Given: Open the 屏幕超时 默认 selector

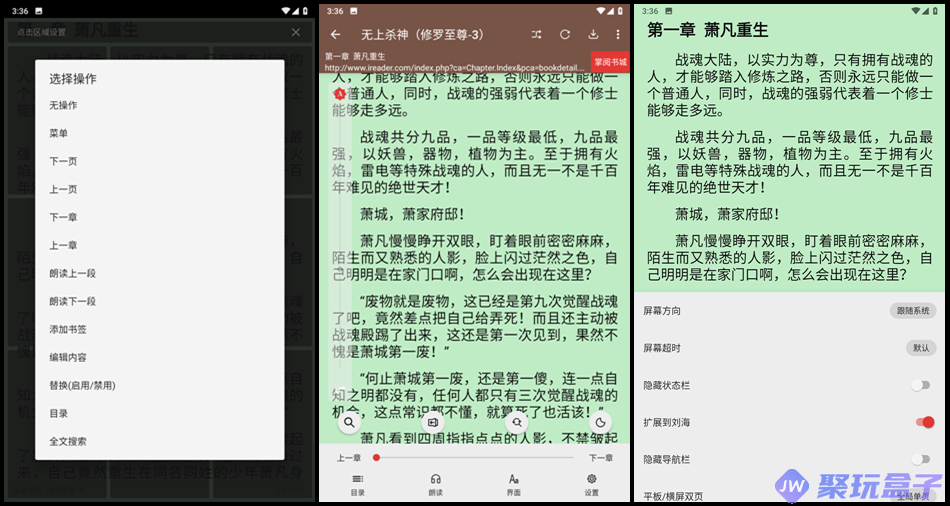Looking at the screenshot, I should click(x=921, y=348).
